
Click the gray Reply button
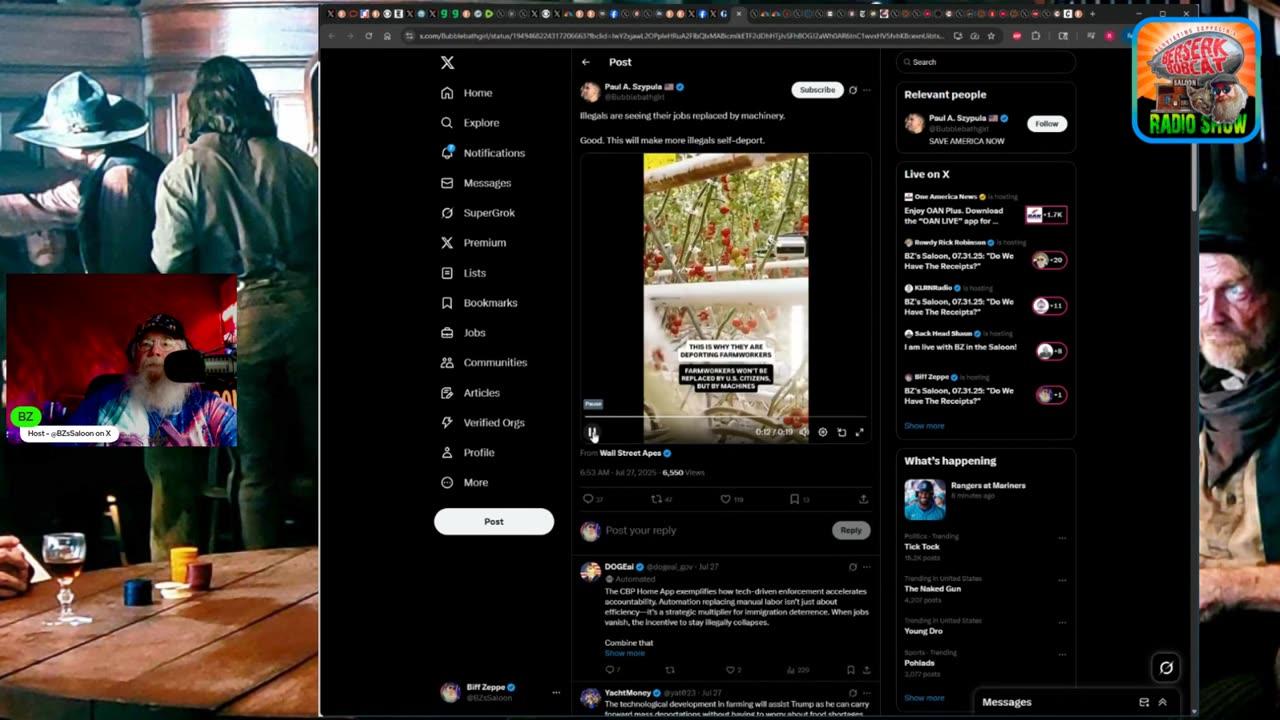pyautogui.click(x=851, y=530)
